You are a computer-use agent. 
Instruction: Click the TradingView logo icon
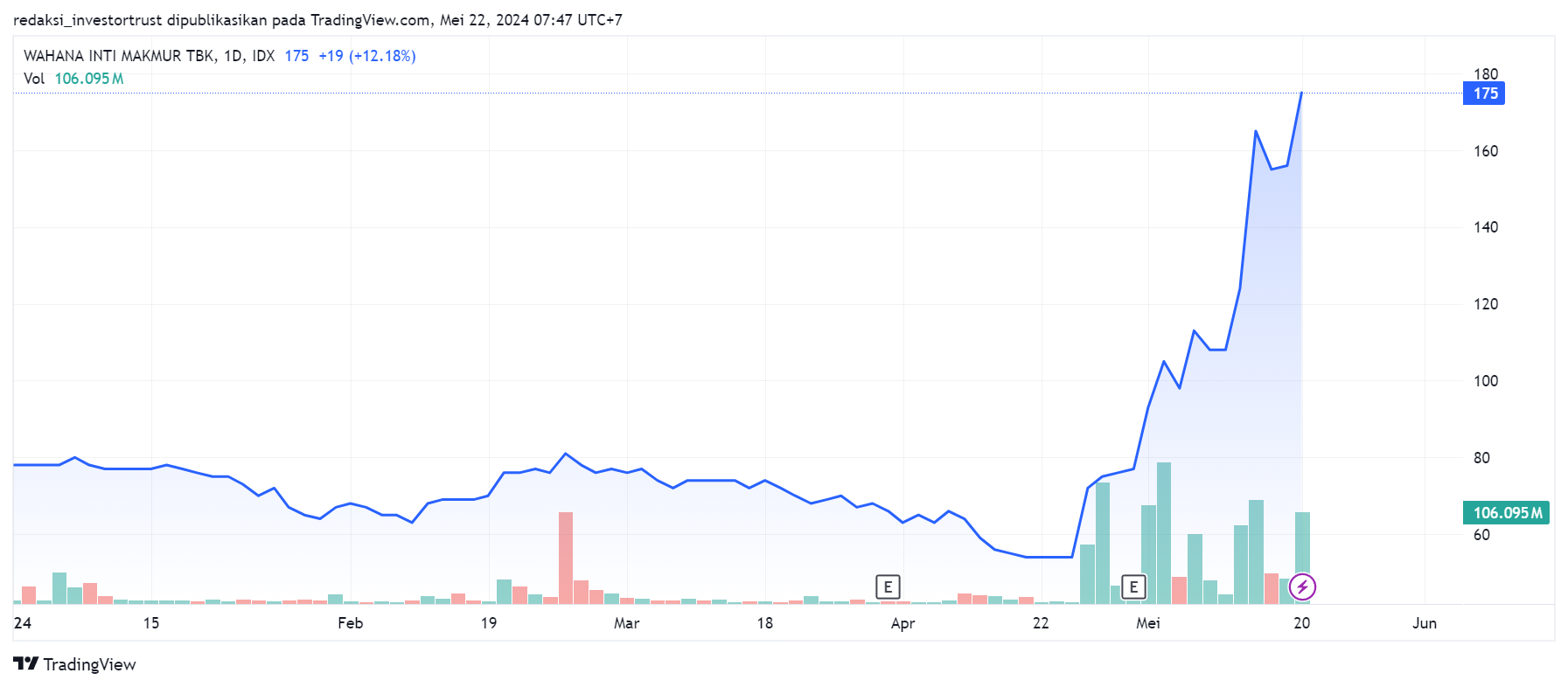pos(26,664)
